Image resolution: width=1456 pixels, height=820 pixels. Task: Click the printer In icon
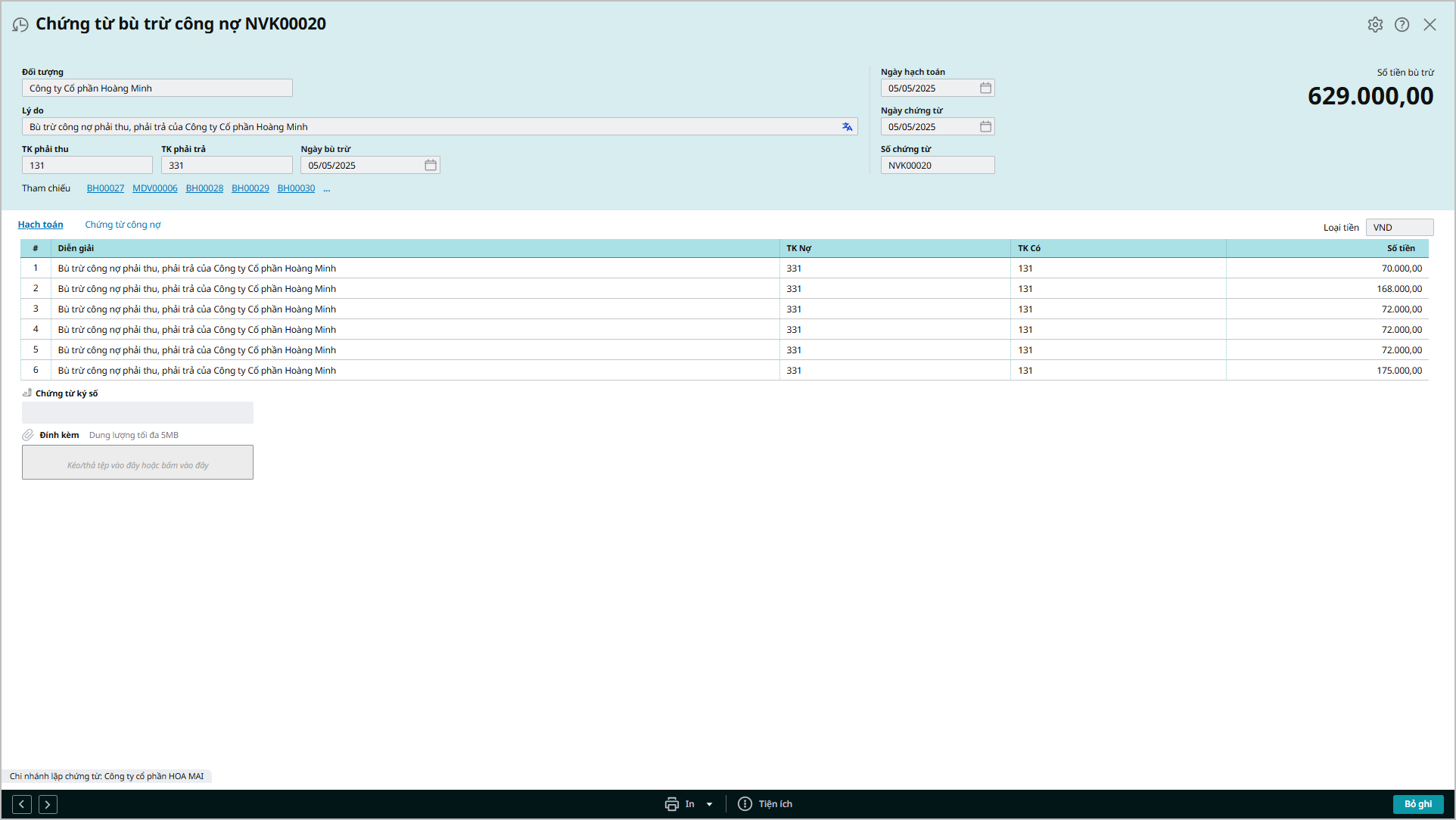pyautogui.click(x=671, y=804)
